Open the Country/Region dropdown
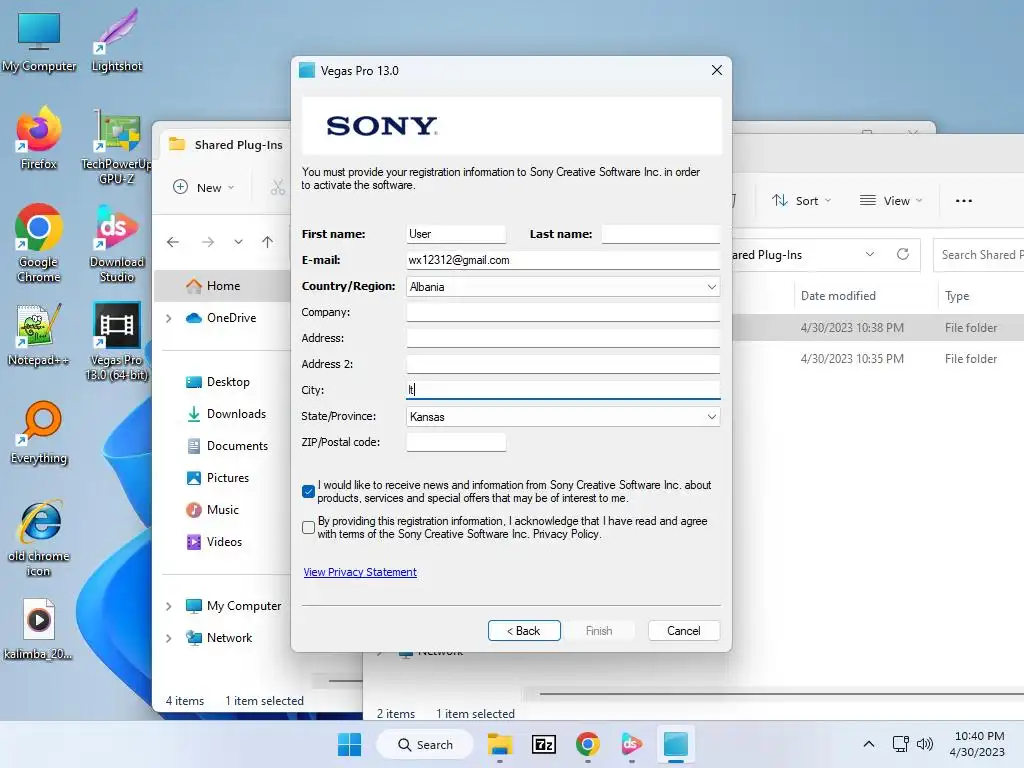 pos(563,287)
